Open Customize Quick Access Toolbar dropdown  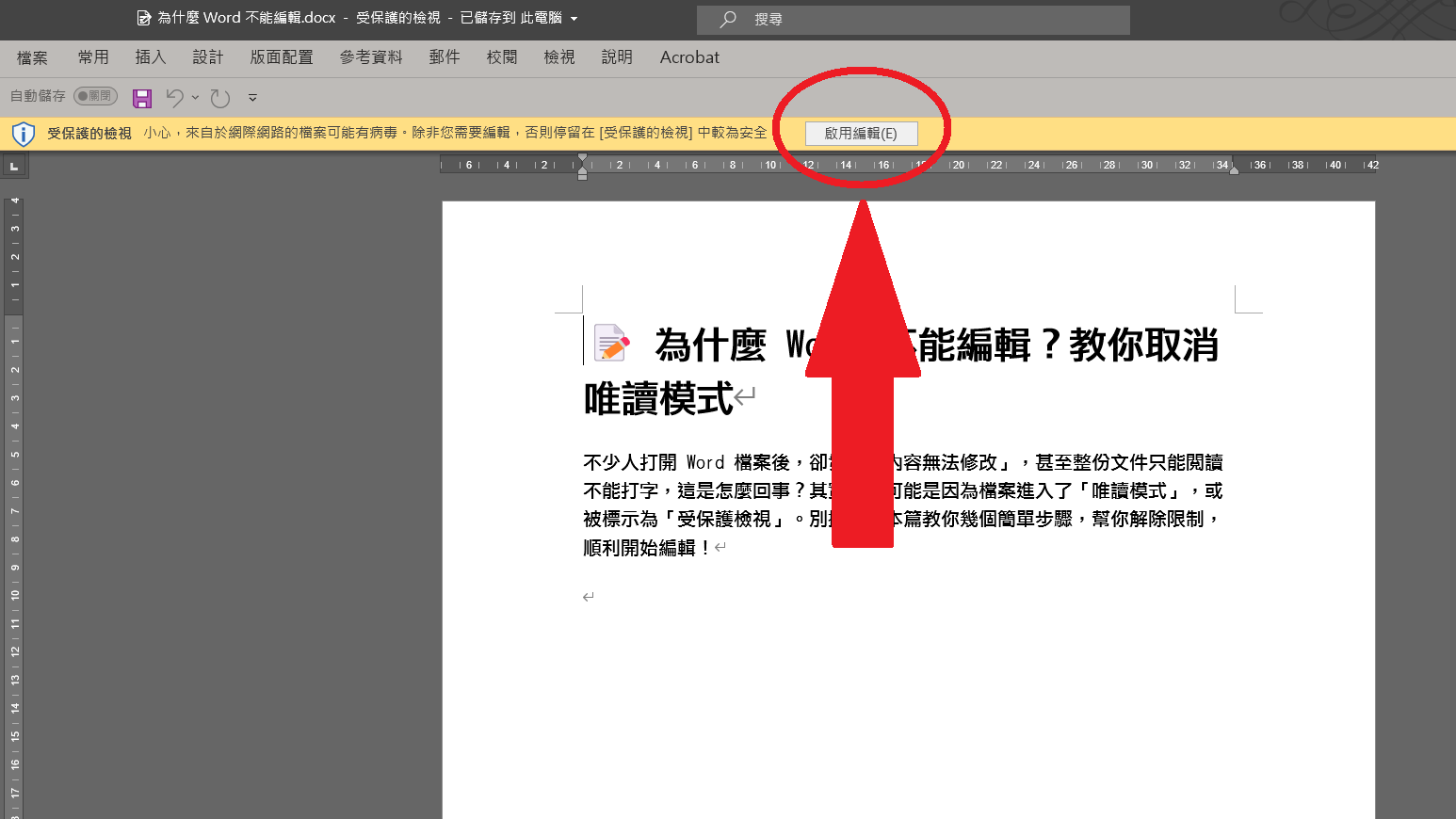[252, 97]
